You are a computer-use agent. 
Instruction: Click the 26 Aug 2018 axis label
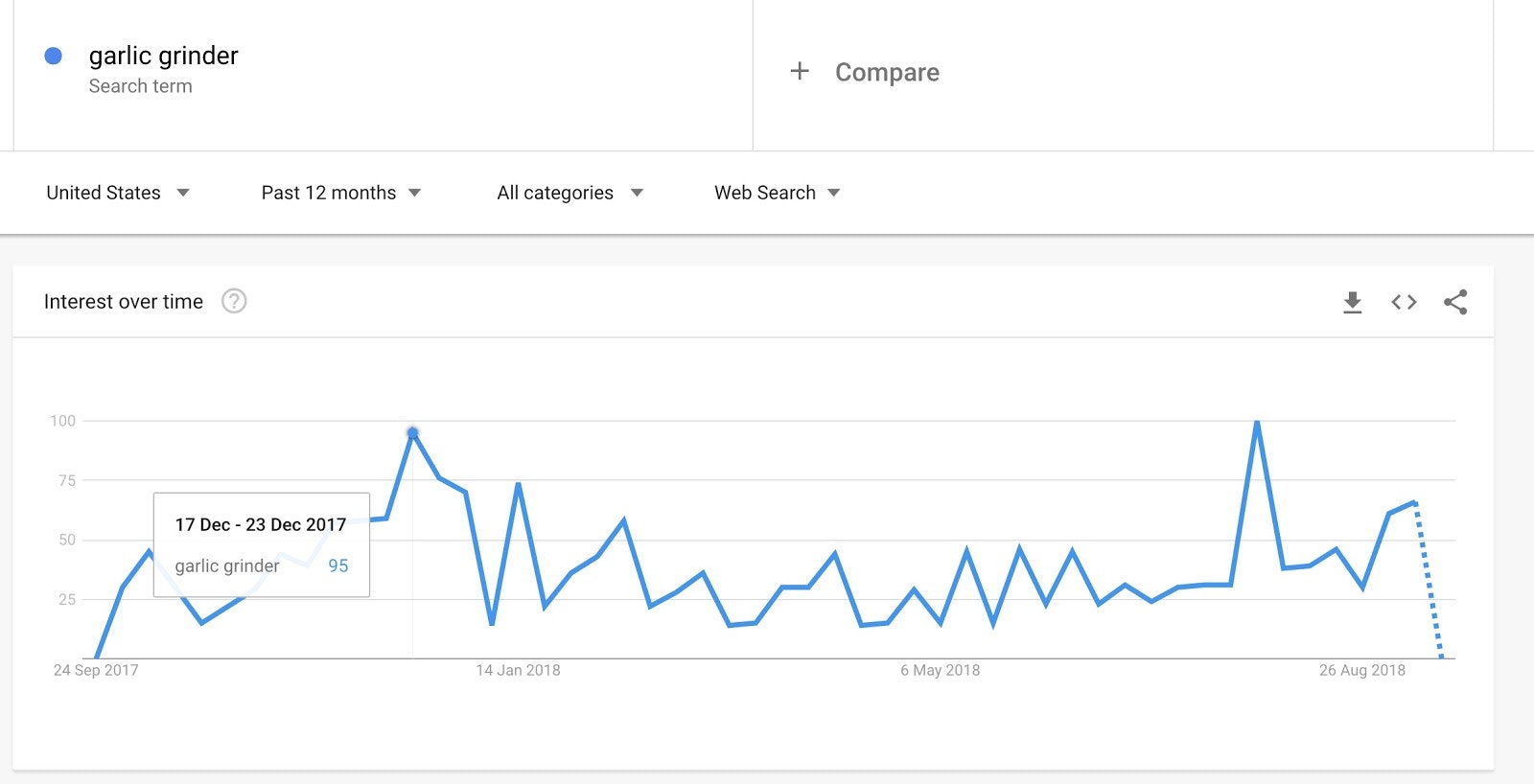[x=1361, y=671]
